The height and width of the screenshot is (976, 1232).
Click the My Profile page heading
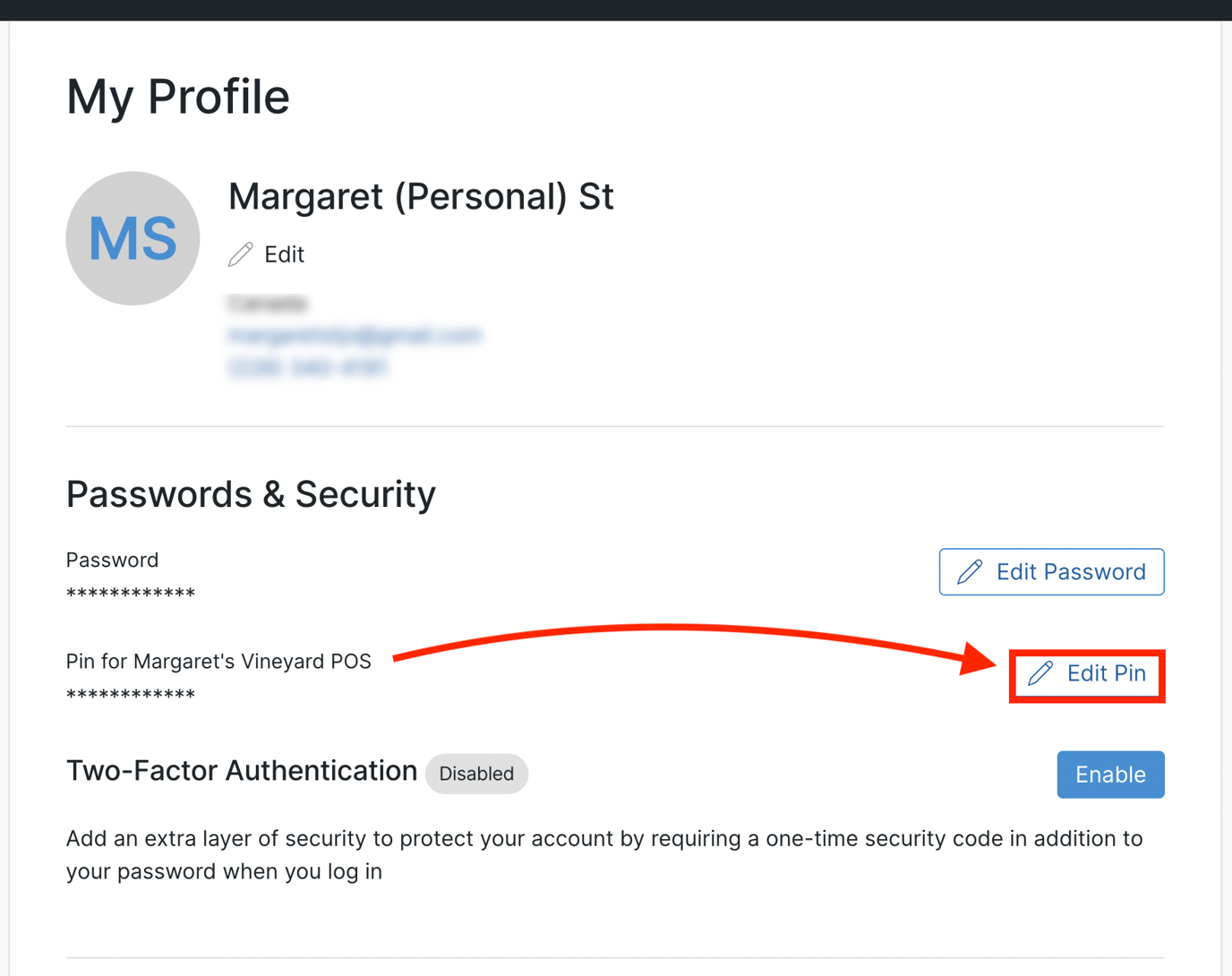click(178, 97)
